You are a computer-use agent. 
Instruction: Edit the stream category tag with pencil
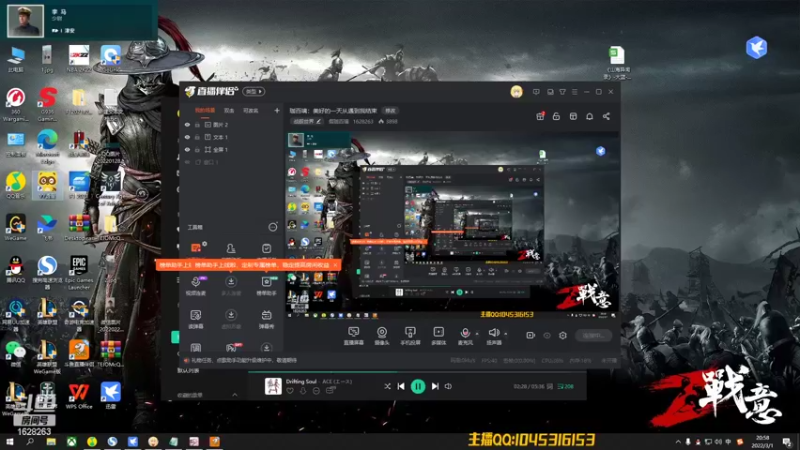click(307, 121)
